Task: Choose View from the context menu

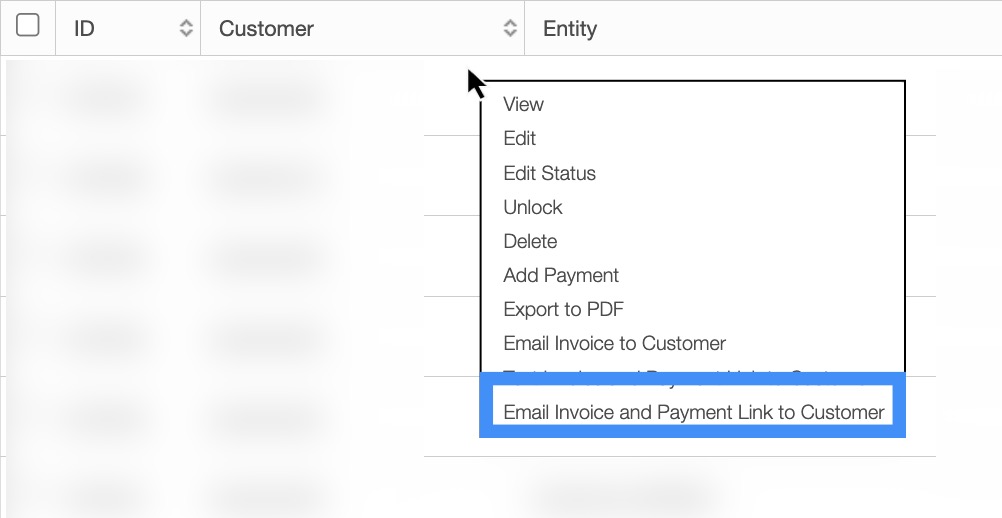Action: (523, 104)
